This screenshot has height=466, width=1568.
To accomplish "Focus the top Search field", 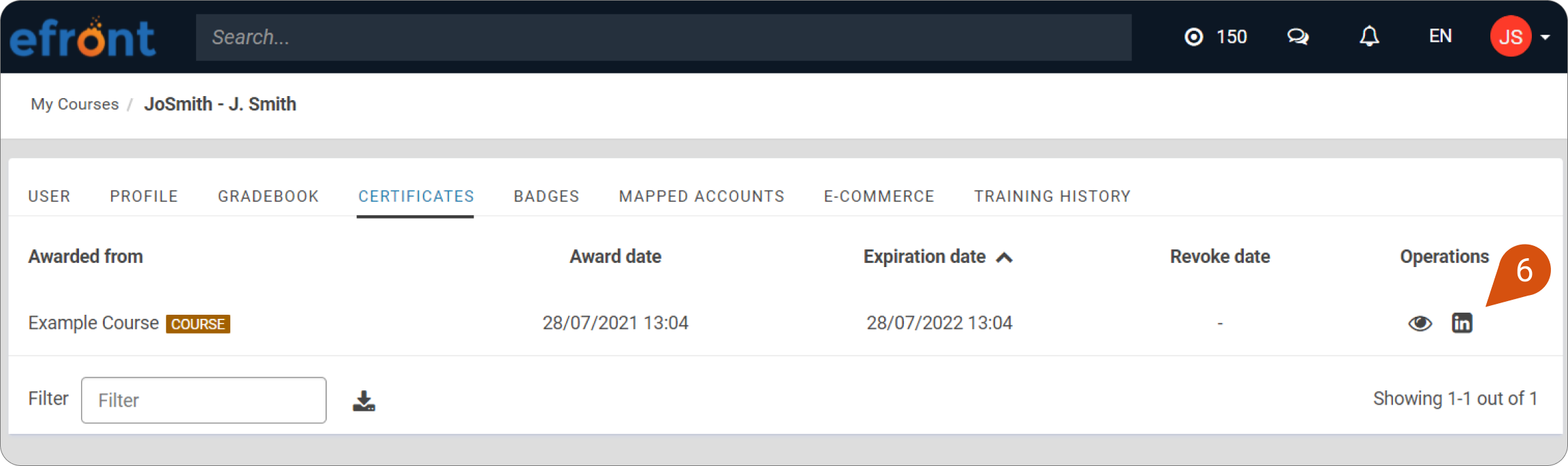I will point(663,37).
